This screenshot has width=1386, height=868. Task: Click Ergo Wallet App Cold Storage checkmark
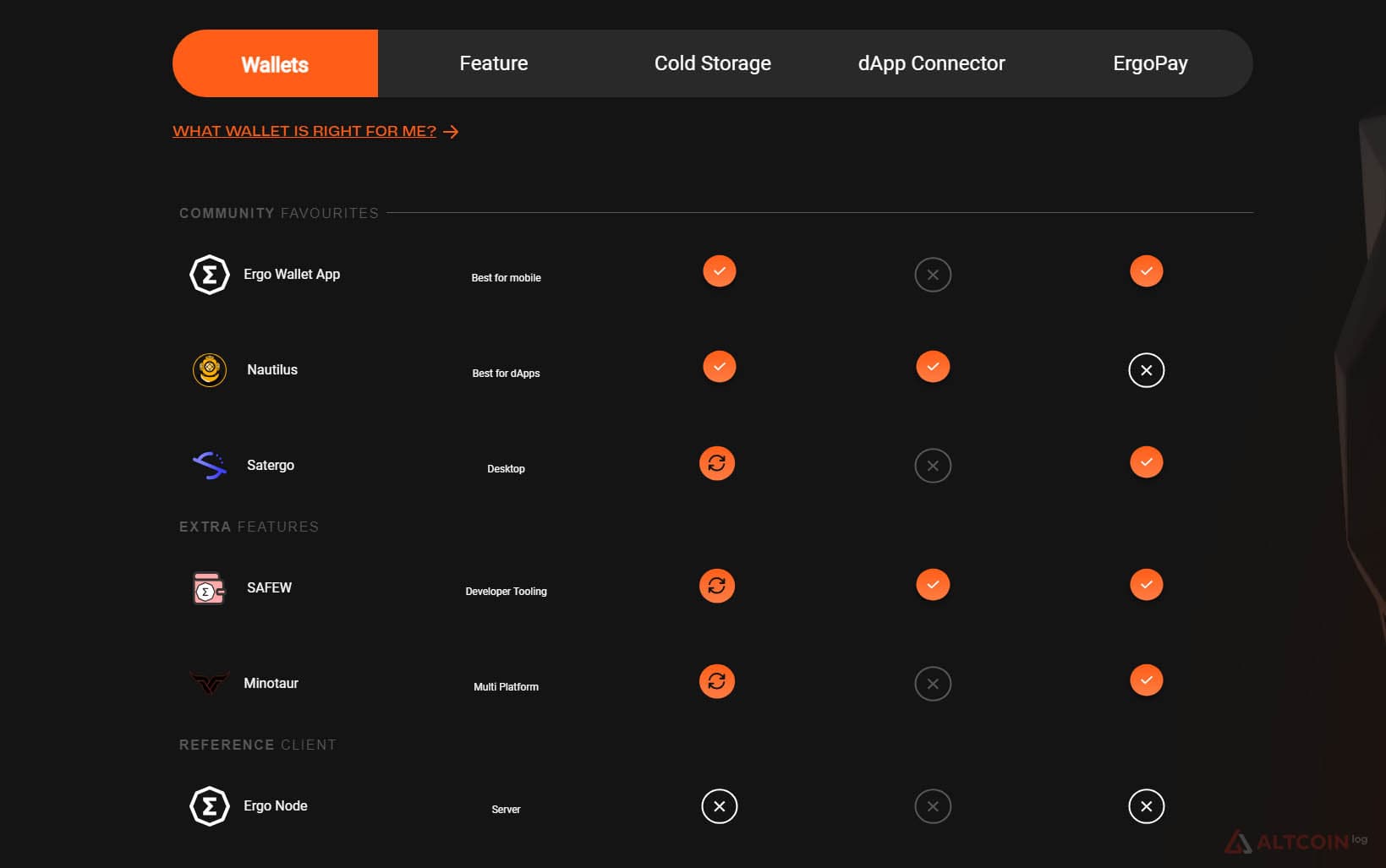coord(720,271)
